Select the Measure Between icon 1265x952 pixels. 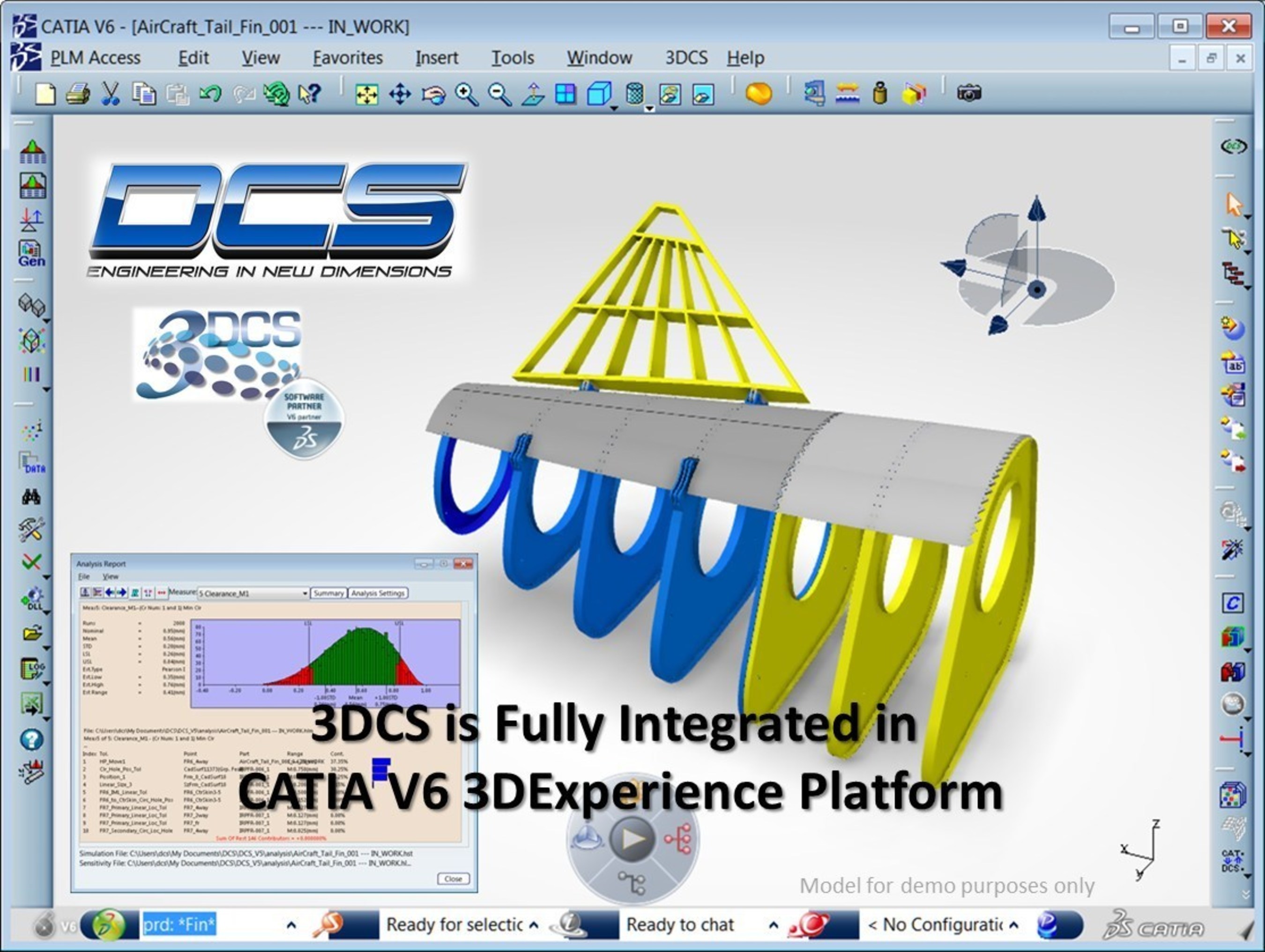click(848, 94)
